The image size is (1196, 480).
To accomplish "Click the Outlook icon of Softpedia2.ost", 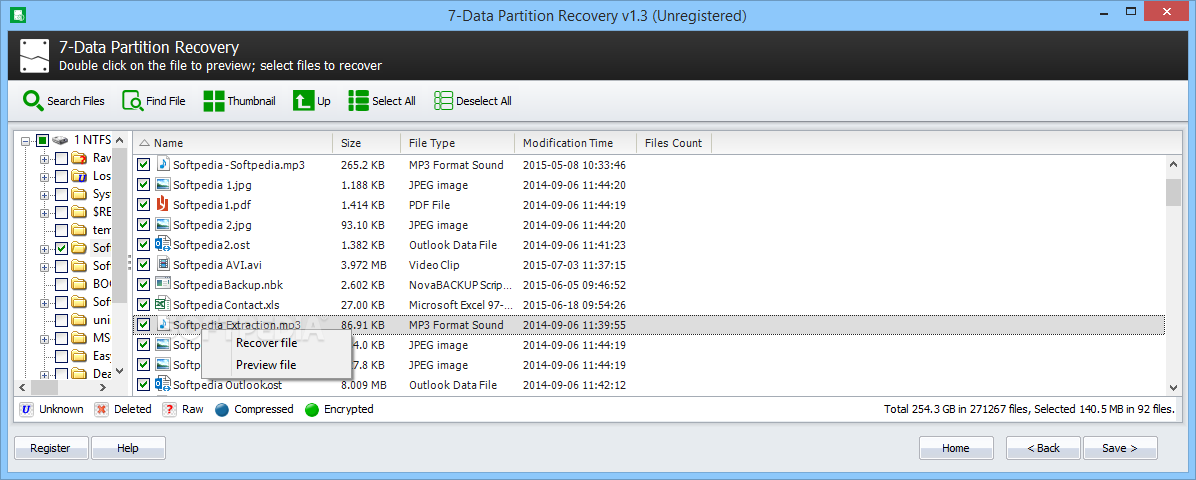I will (162, 244).
